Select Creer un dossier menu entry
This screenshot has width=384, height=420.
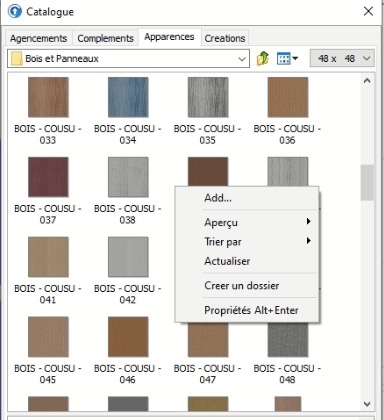click(x=242, y=286)
